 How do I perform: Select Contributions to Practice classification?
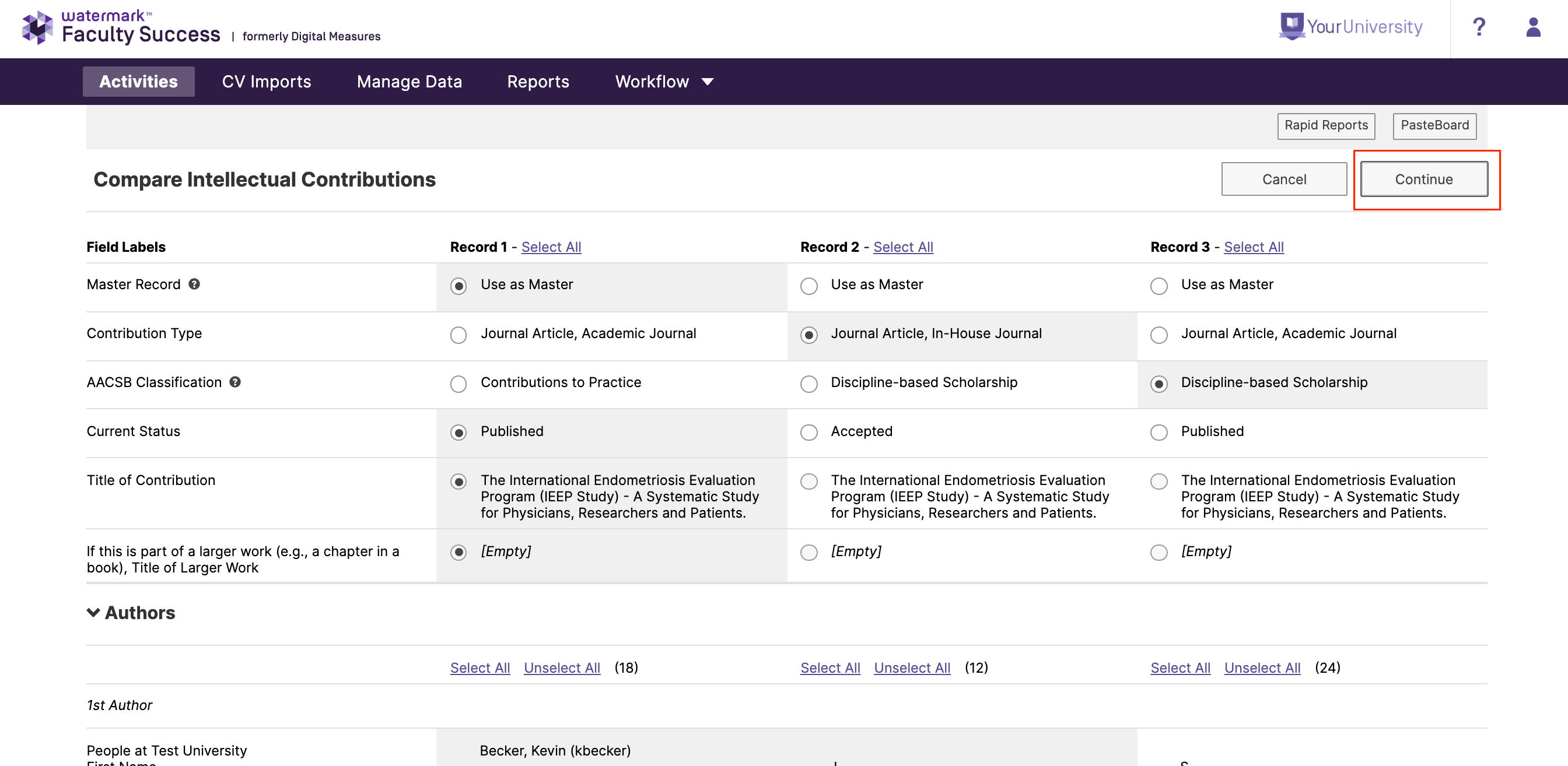coord(459,384)
